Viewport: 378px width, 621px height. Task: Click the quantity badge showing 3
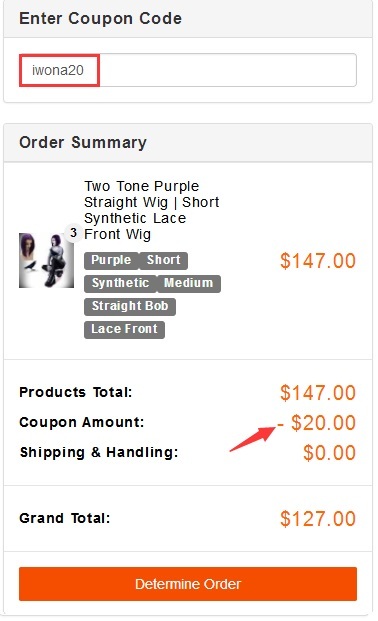click(x=73, y=232)
